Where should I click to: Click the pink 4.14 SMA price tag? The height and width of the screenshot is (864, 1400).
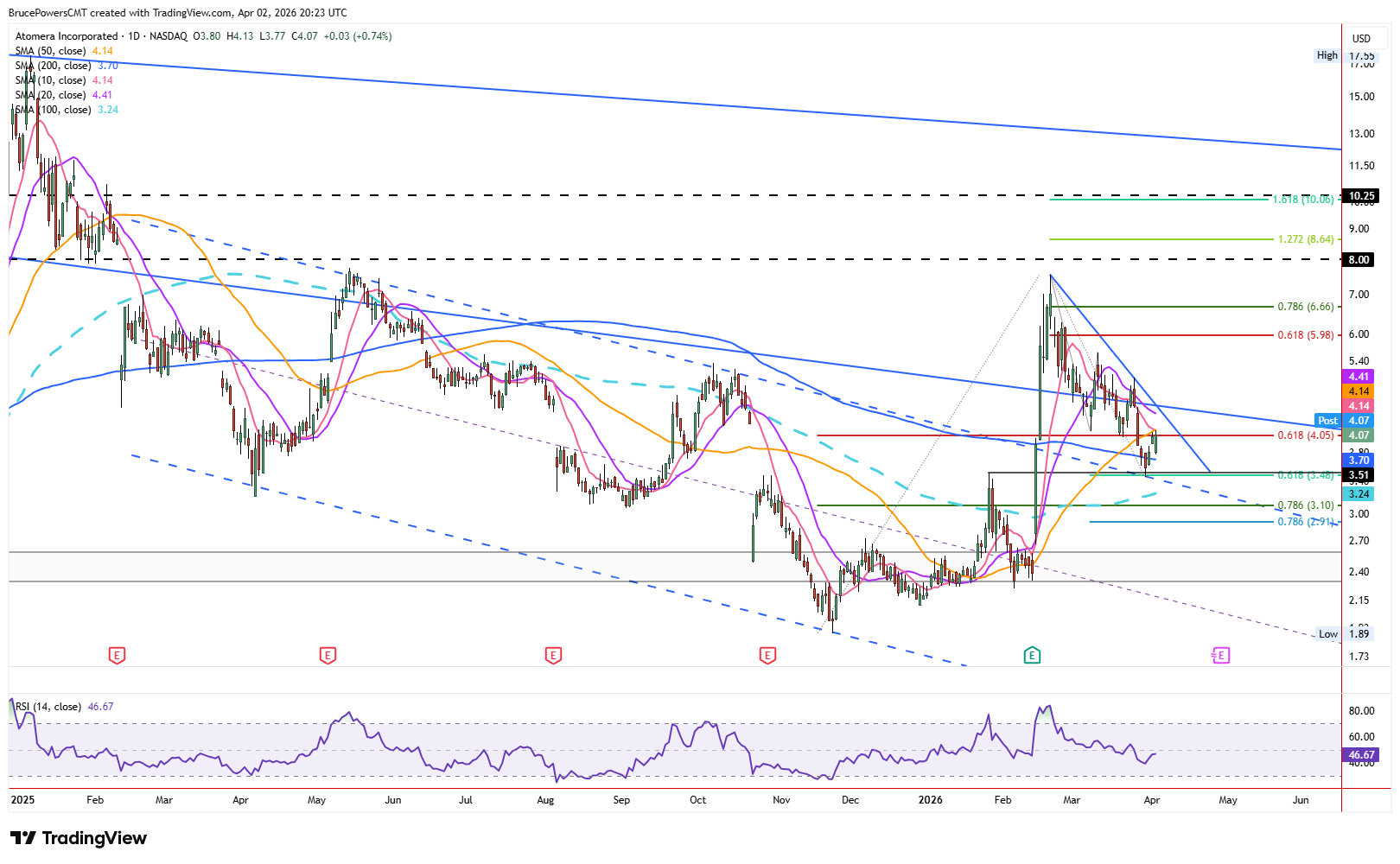[x=1359, y=406]
